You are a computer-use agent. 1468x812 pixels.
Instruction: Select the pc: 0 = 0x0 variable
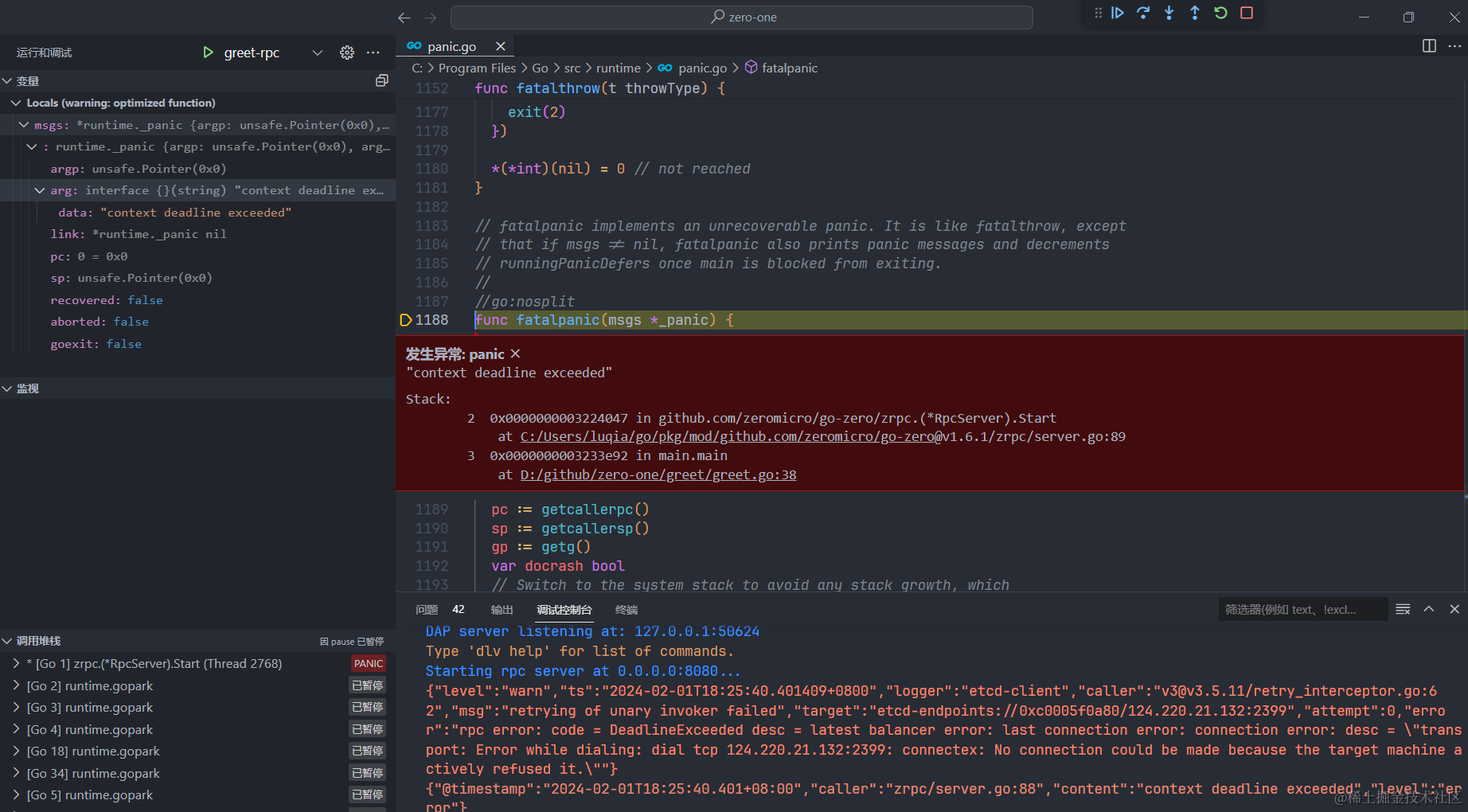[x=197, y=256]
